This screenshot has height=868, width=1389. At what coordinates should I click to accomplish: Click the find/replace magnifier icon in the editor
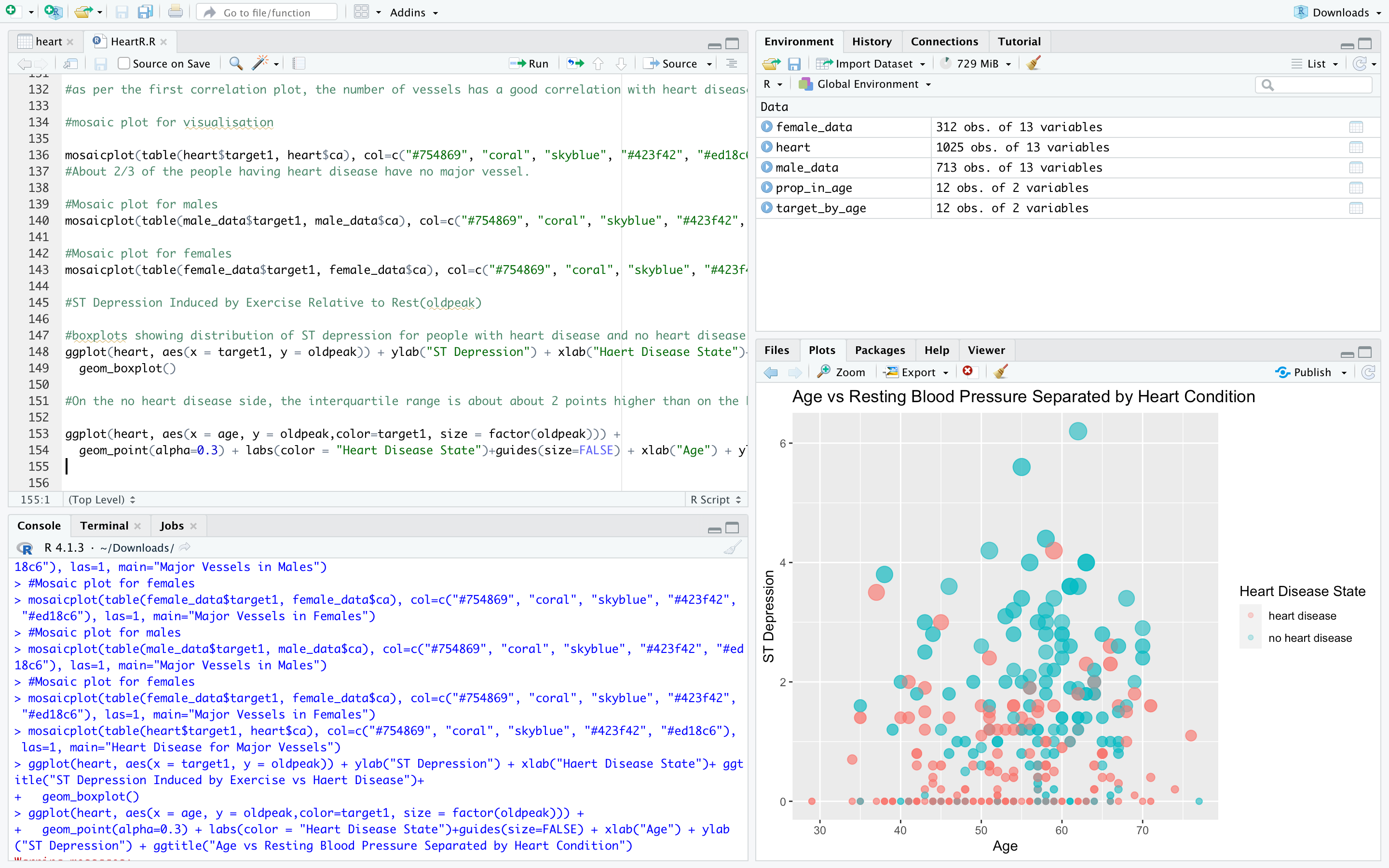coord(235,64)
